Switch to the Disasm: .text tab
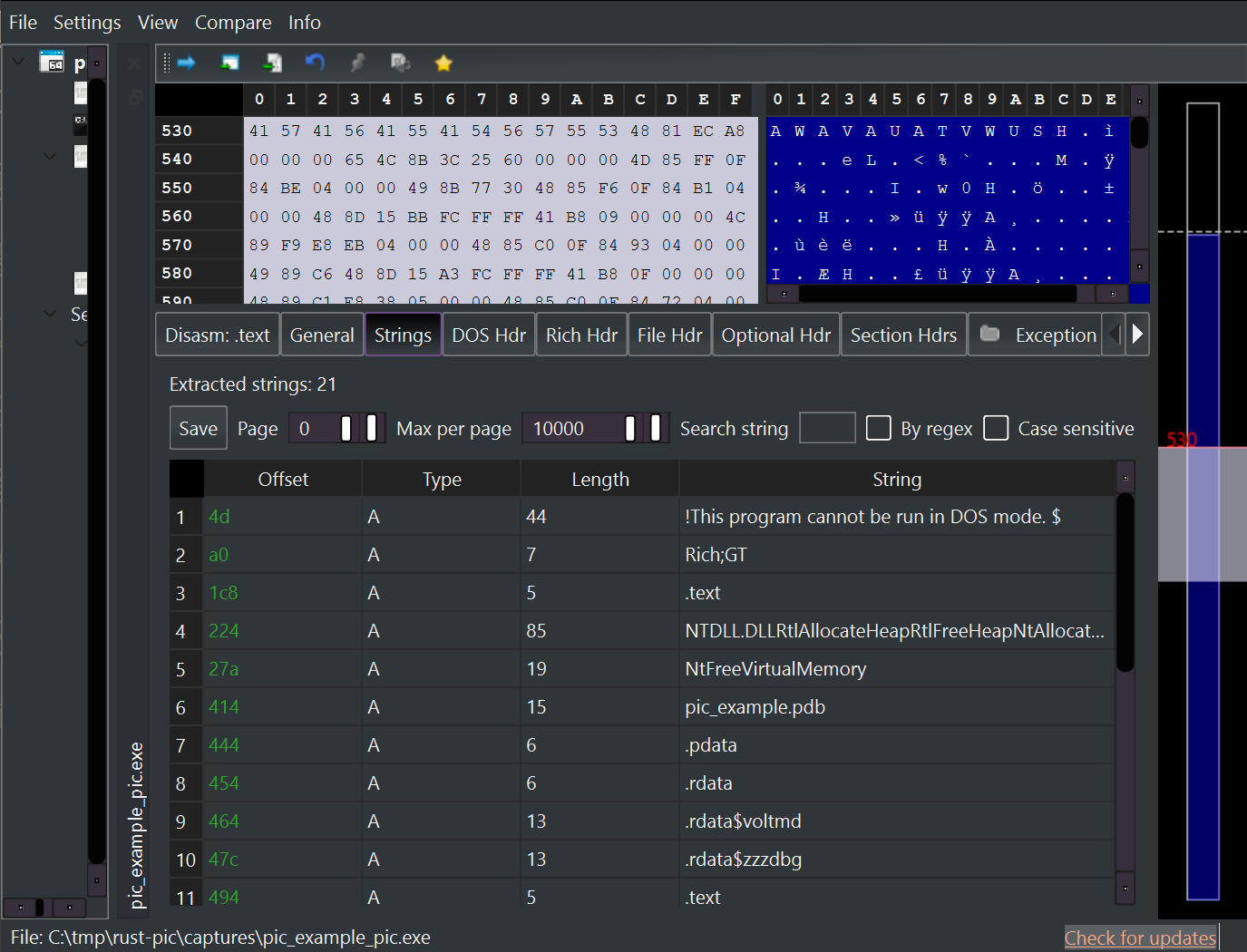Image resolution: width=1247 pixels, height=952 pixels. [x=218, y=335]
